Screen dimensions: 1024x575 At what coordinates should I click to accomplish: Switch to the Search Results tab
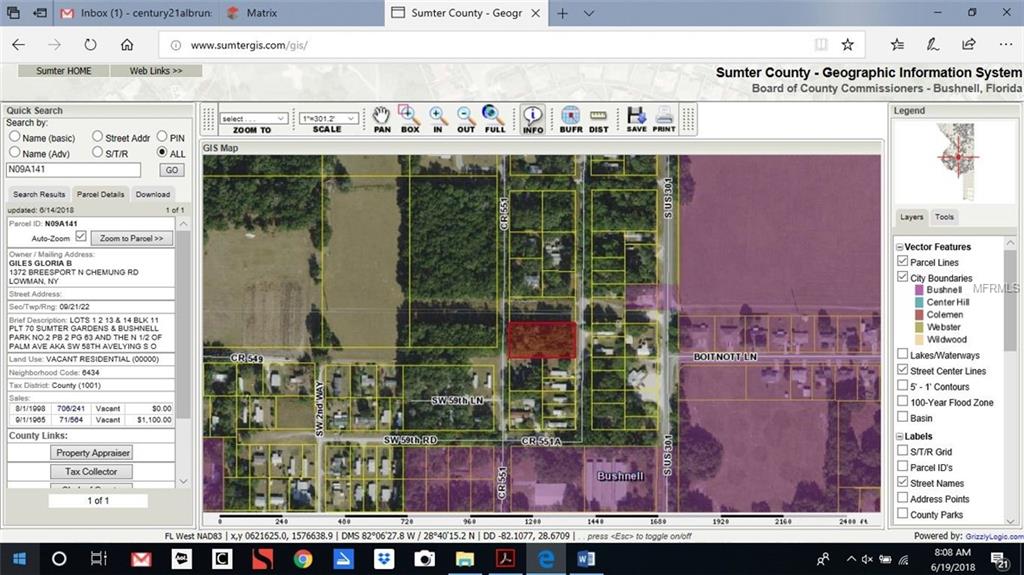39,194
